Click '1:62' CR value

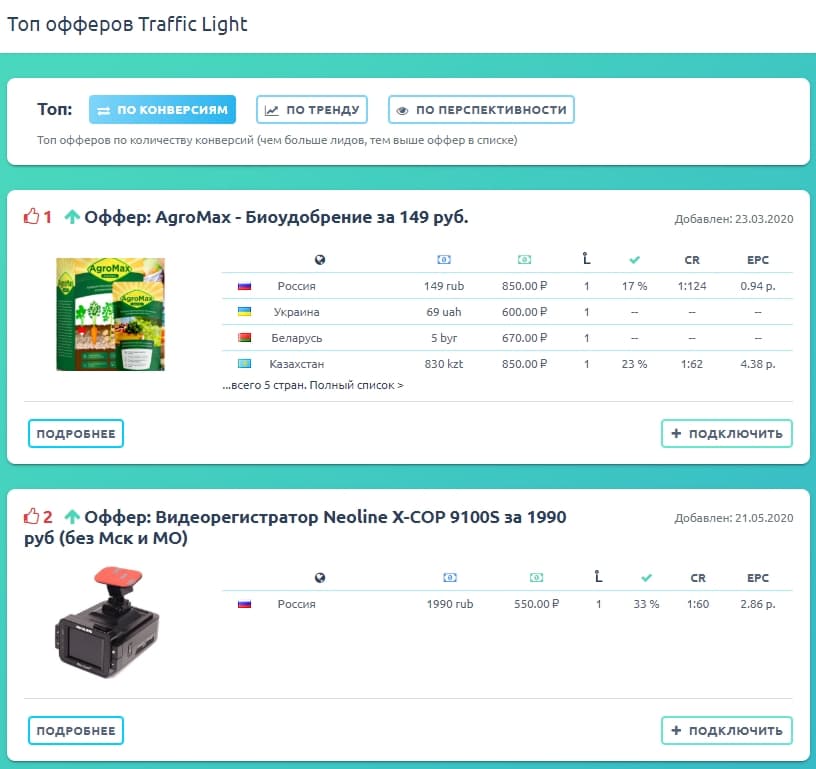tap(692, 364)
